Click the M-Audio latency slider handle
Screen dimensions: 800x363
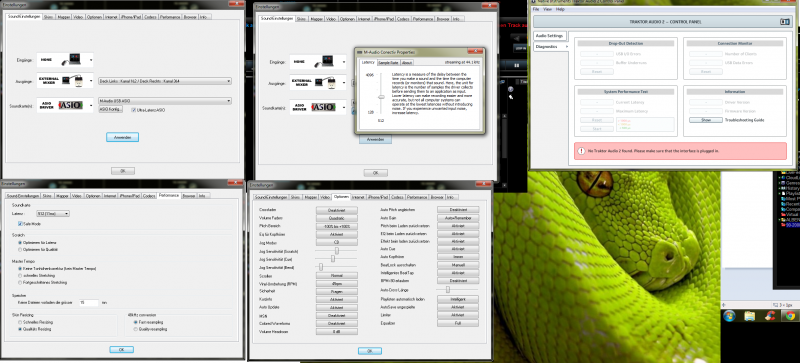tap(380, 97)
